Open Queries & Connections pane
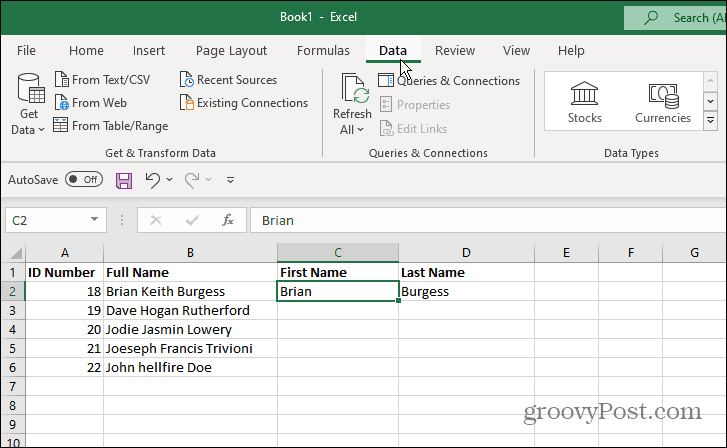The width and height of the screenshot is (727, 448). click(449, 81)
